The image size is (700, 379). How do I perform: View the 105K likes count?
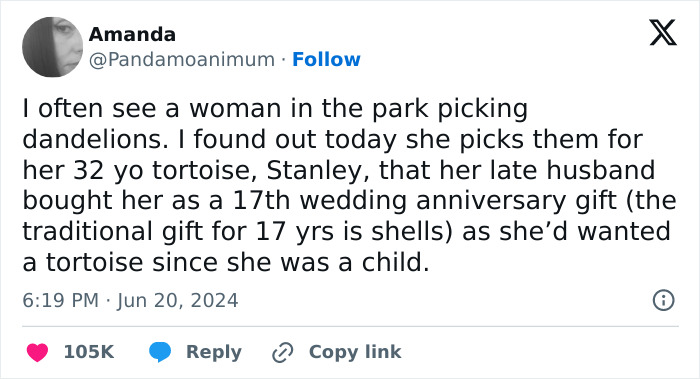point(89,352)
